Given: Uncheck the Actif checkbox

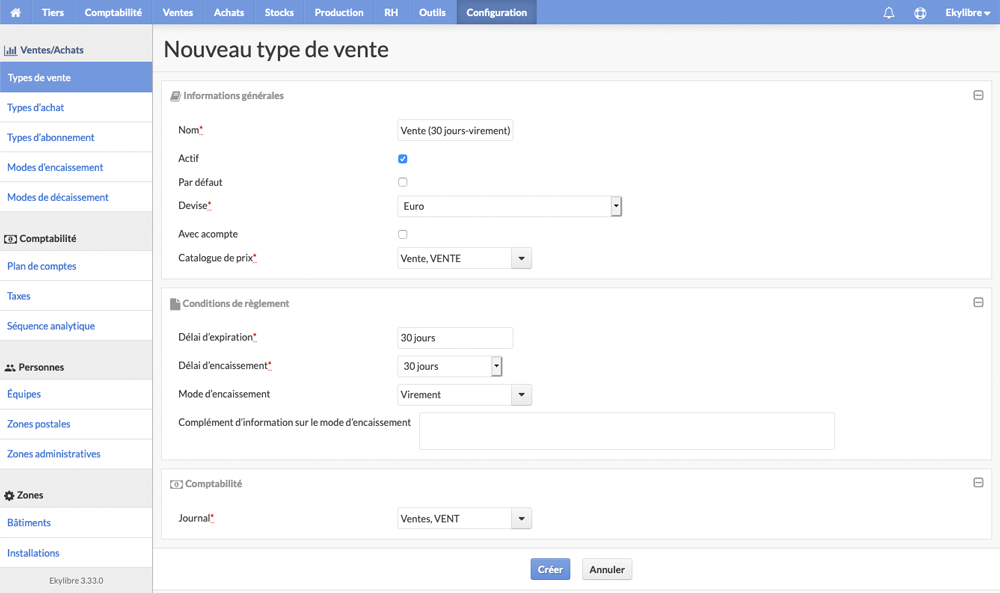Looking at the screenshot, I should 402,159.
